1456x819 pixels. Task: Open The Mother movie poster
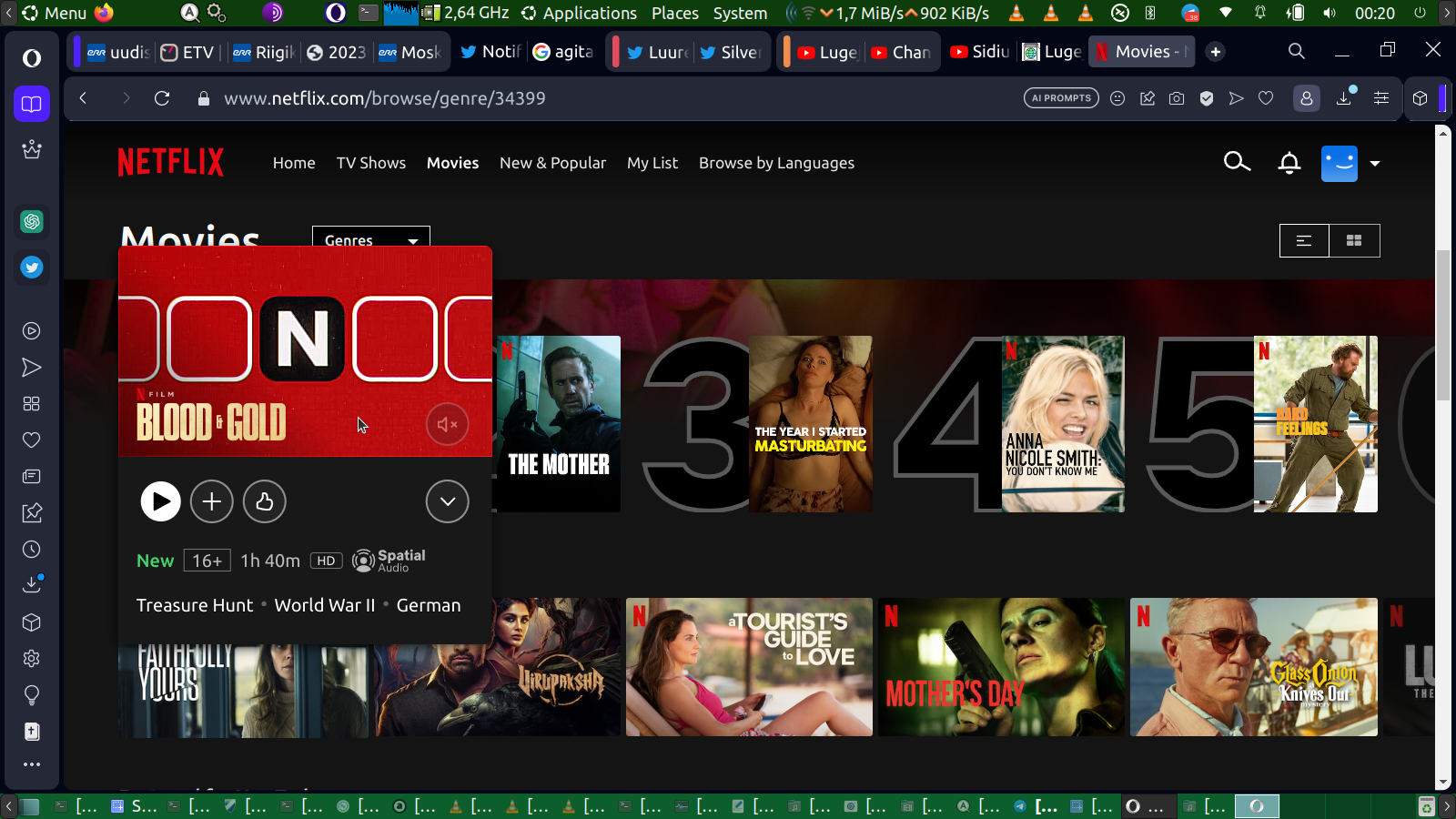[x=559, y=424]
